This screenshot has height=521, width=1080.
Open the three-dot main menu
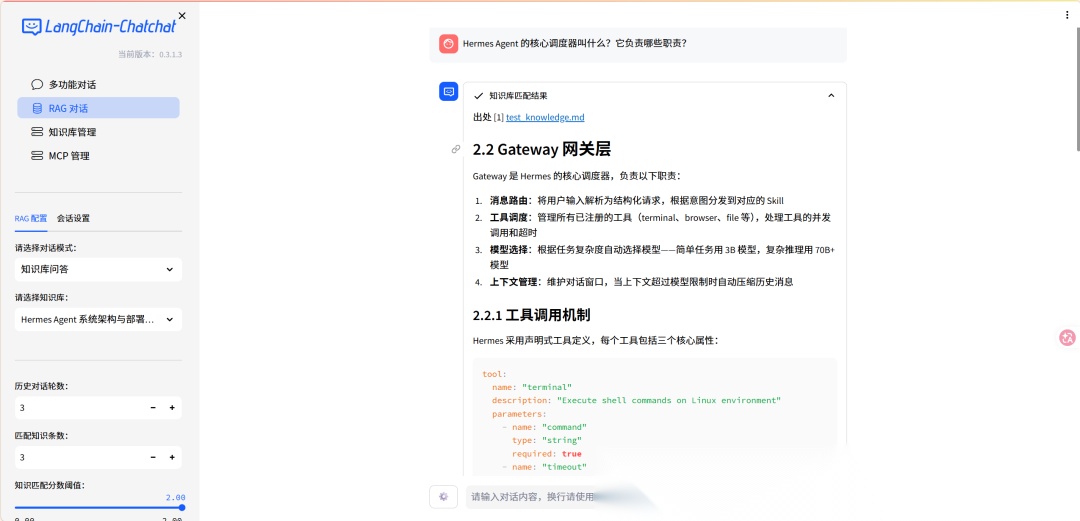point(1067,15)
